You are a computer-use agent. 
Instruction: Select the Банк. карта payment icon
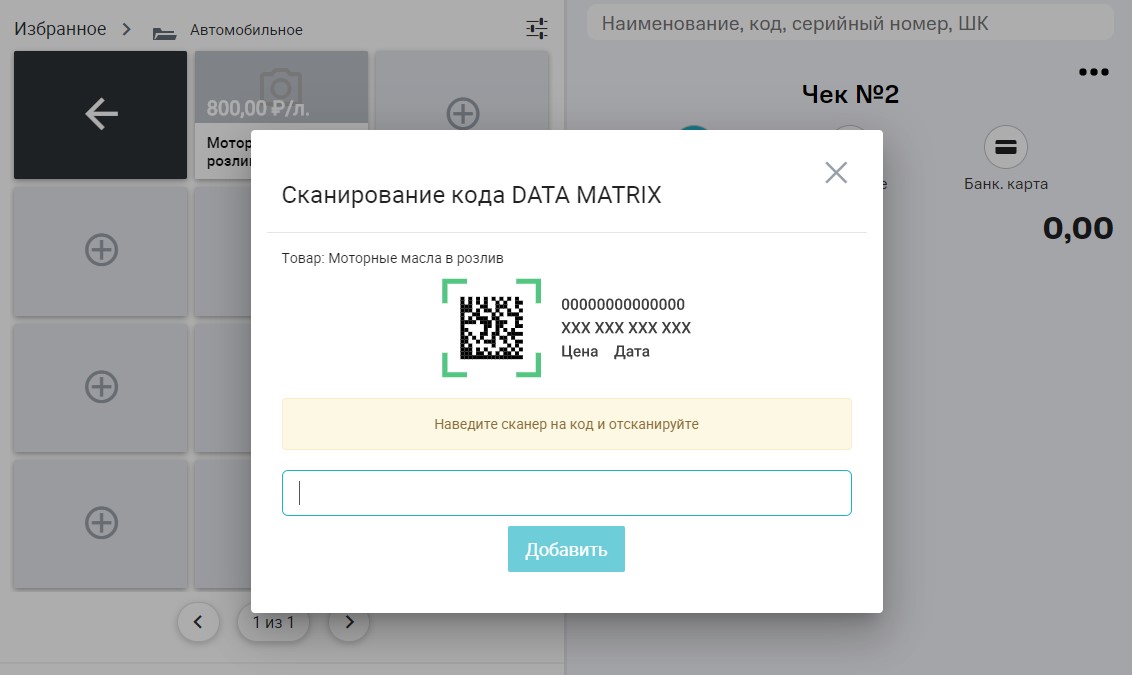pyautogui.click(x=1004, y=148)
